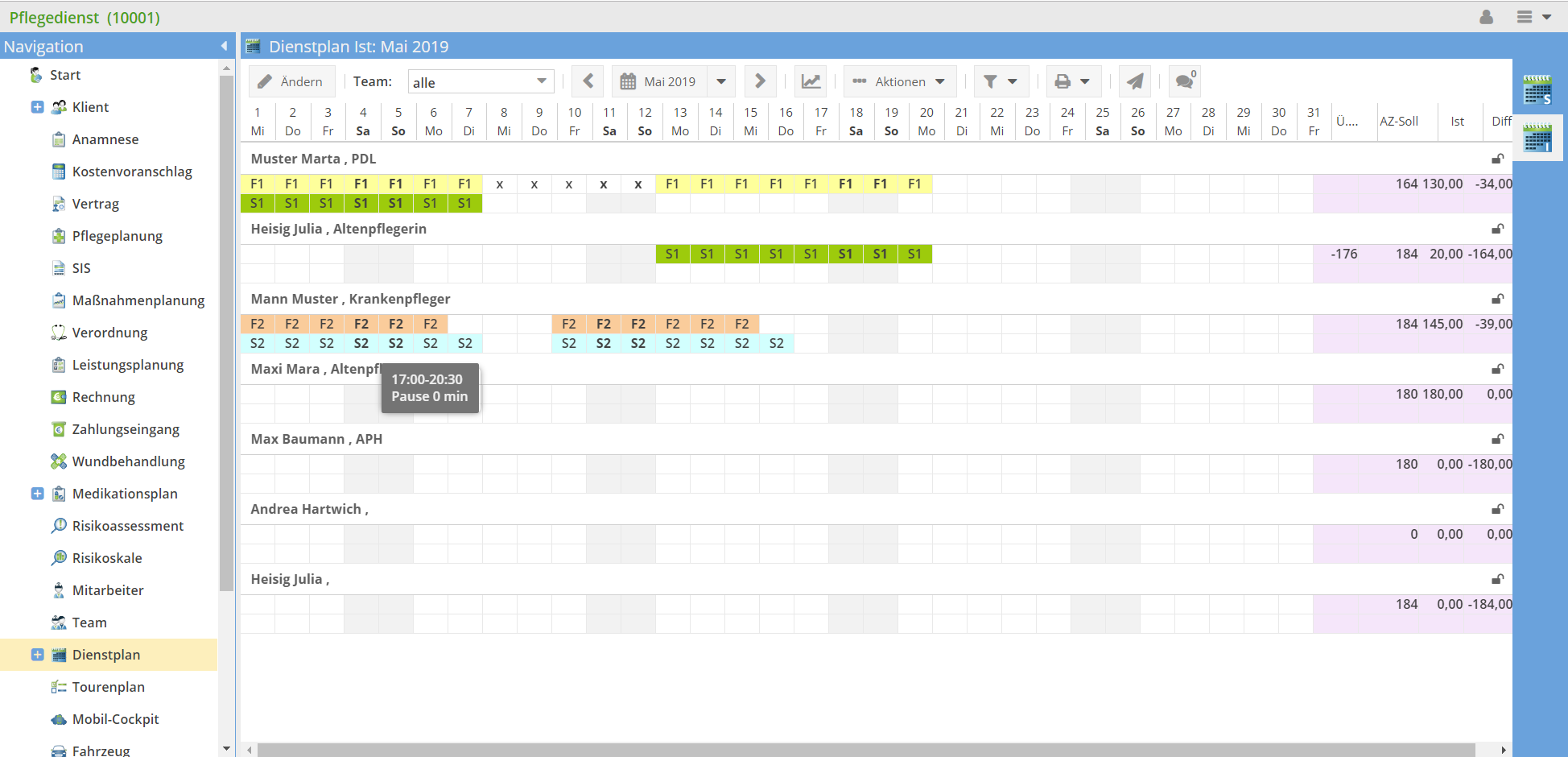Select the Ist calendar icon on the right edge

click(1538, 137)
